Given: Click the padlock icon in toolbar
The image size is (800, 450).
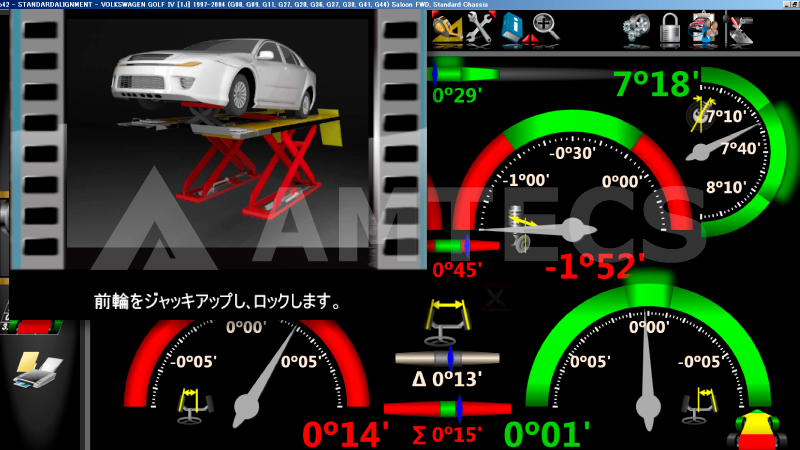Looking at the screenshot, I should tap(670, 30).
